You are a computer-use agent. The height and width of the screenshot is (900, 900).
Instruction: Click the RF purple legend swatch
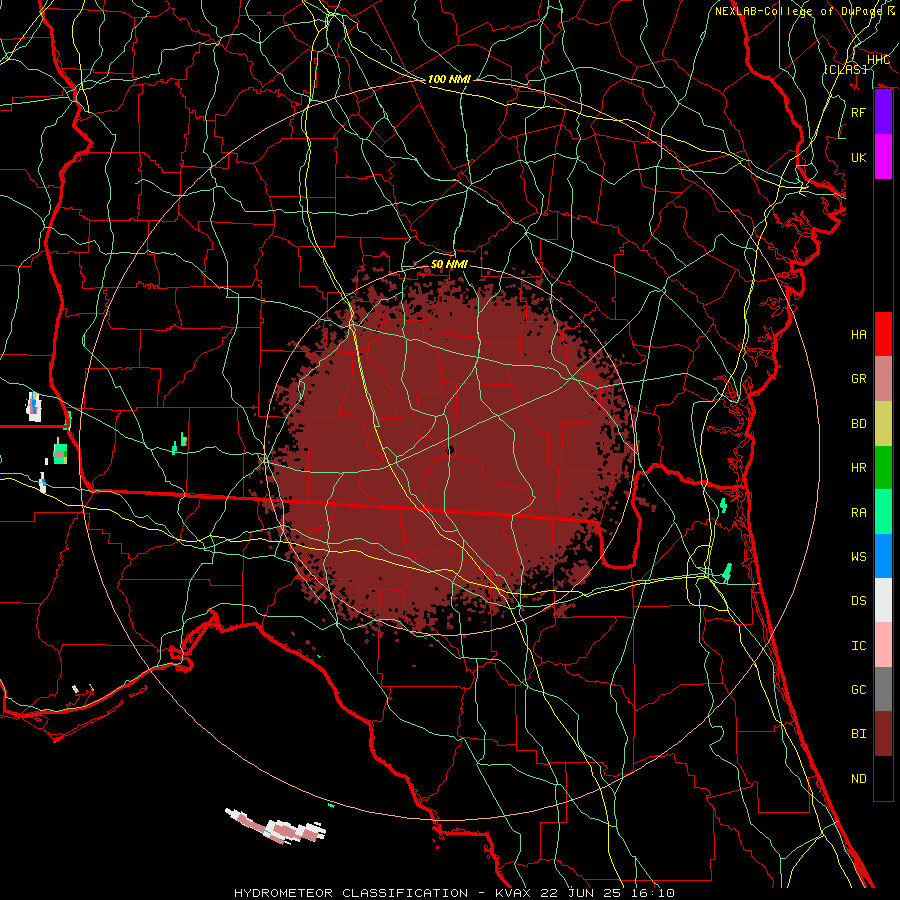click(883, 112)
